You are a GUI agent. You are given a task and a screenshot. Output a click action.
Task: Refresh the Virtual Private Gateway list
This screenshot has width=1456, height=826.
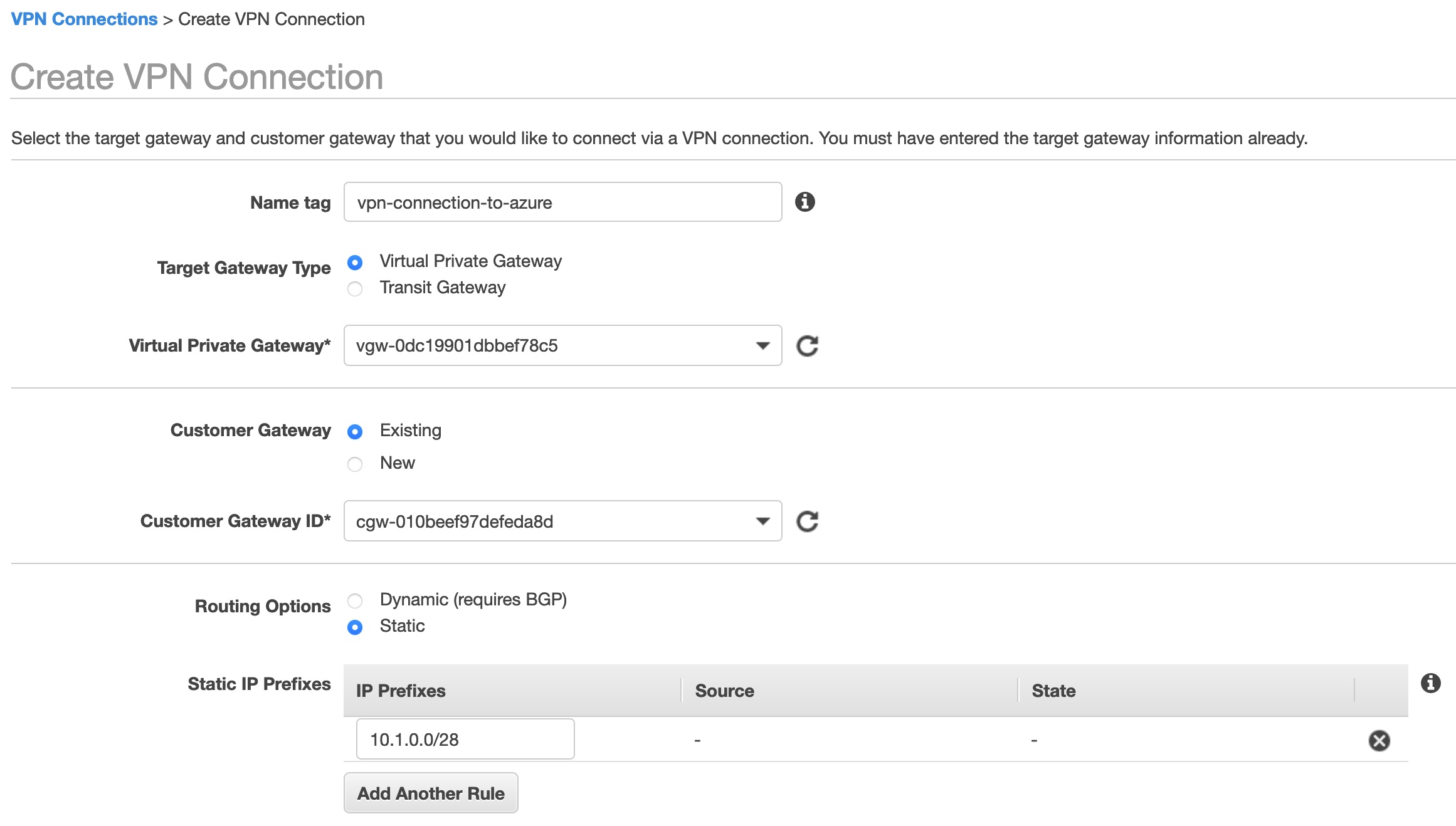(x=807, y=346)
